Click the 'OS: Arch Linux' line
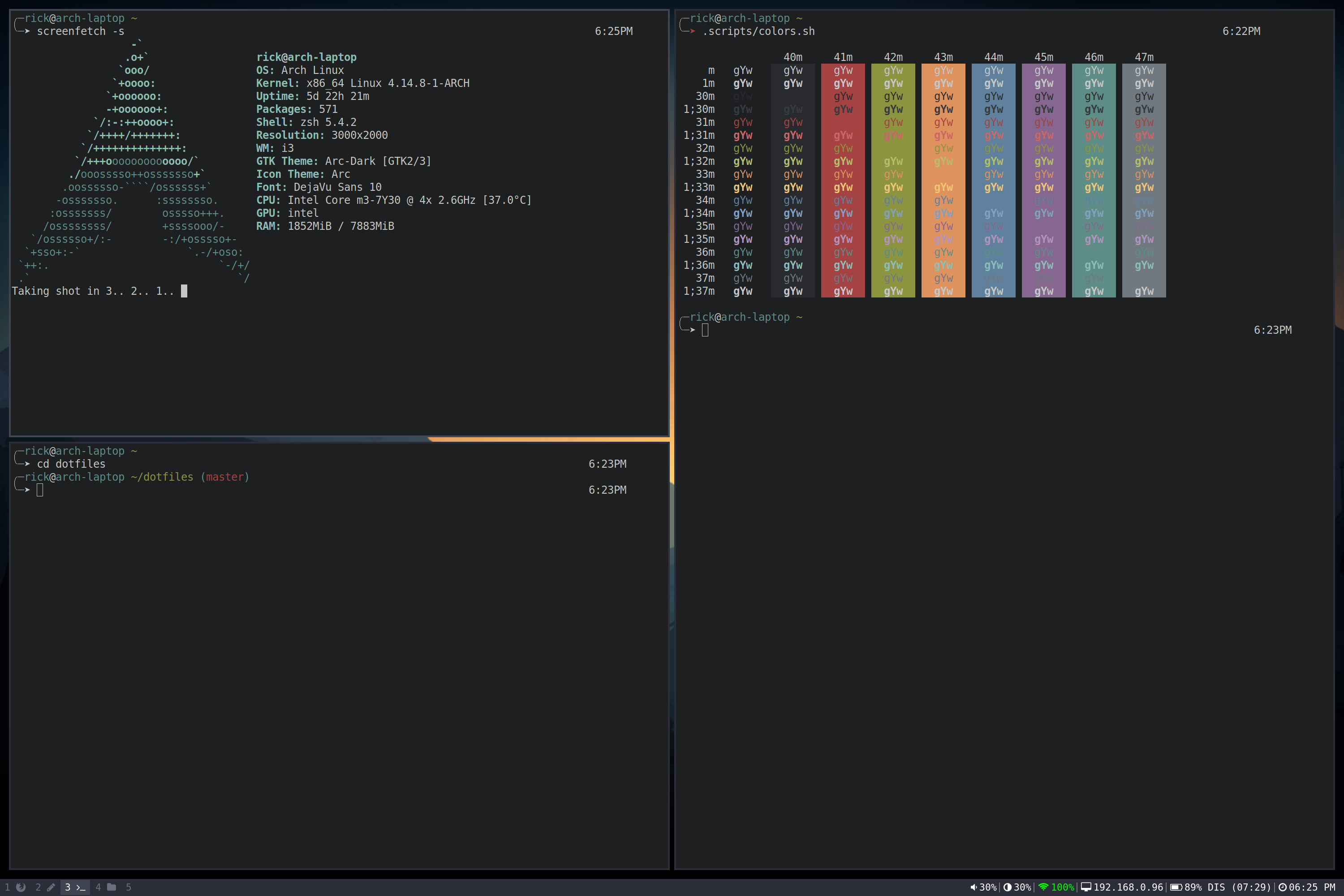The image size is (1344, 896). tap(300, 70)
